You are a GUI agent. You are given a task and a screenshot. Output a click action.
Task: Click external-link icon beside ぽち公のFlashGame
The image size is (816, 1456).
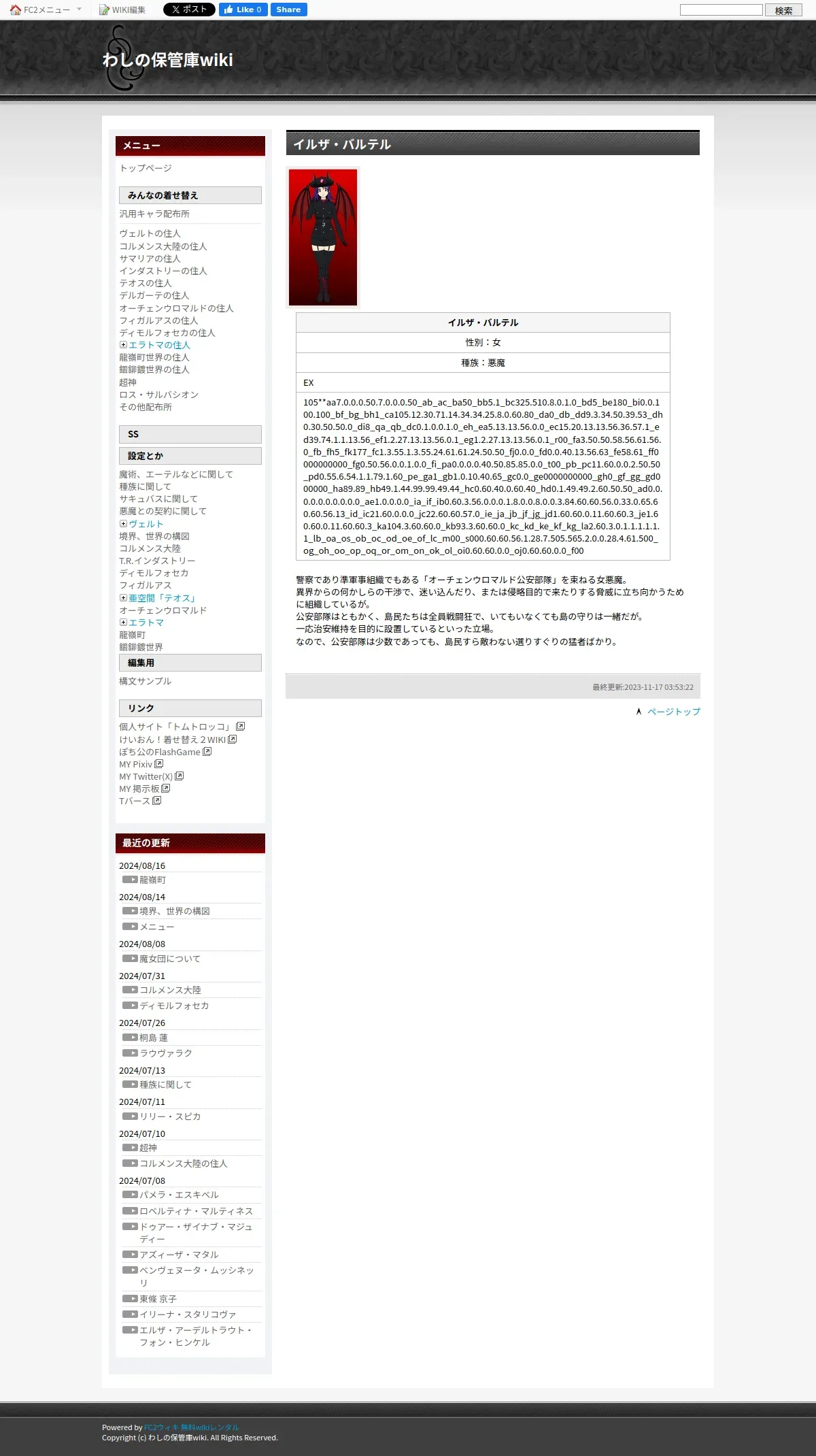click(207, 752)
